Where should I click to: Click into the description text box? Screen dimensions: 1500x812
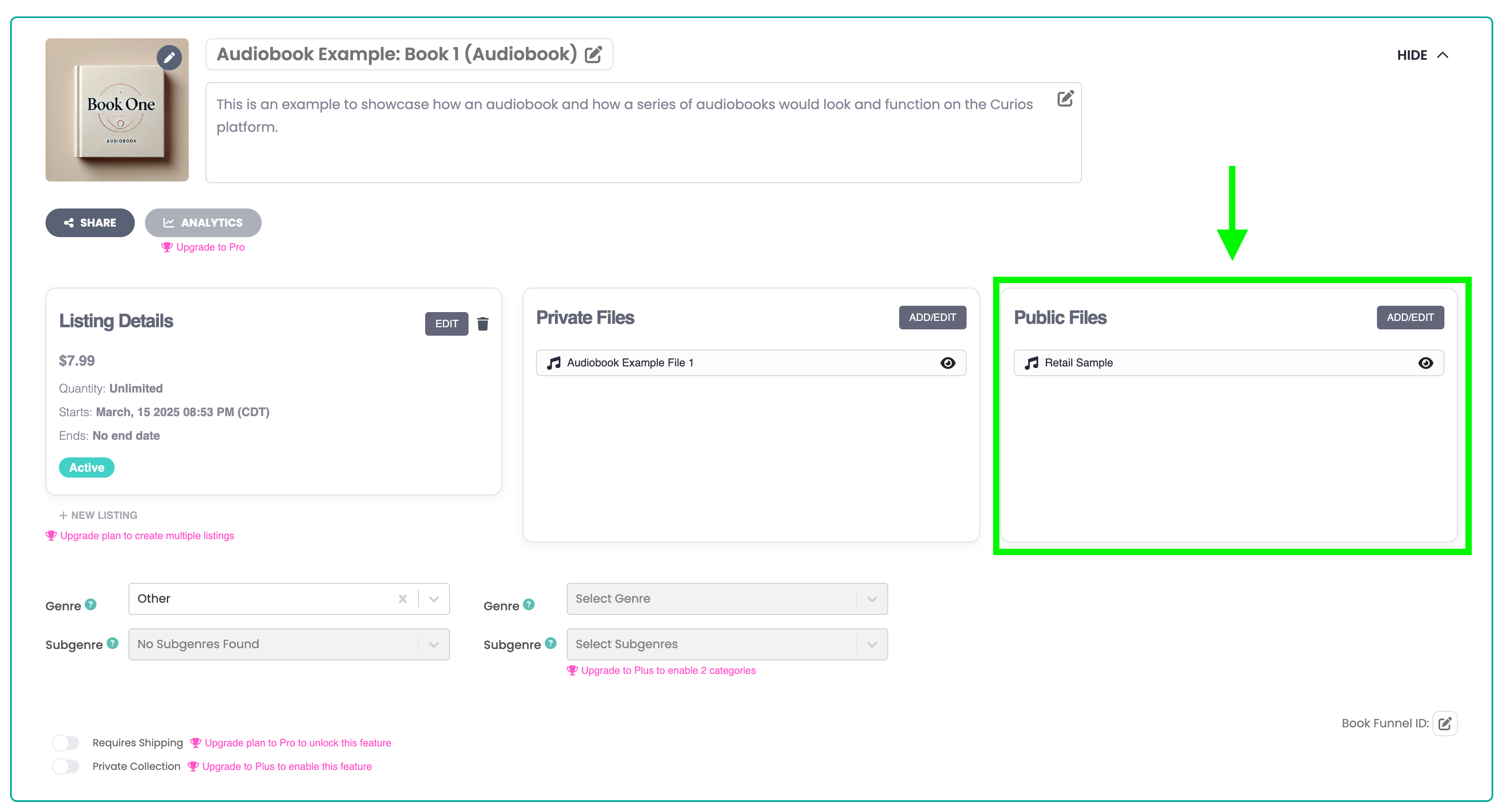(643, 133)
